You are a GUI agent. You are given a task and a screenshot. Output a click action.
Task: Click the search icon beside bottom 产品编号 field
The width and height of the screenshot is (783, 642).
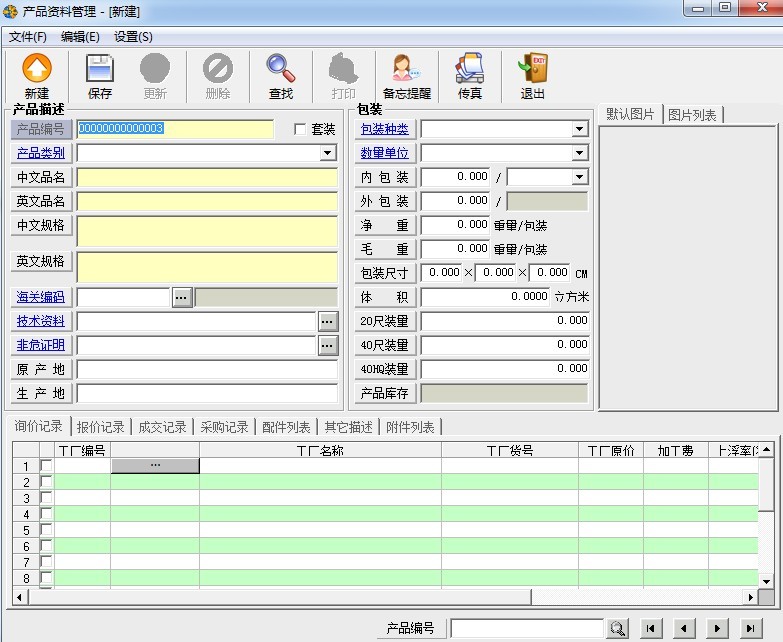click(x=618, y=628)
